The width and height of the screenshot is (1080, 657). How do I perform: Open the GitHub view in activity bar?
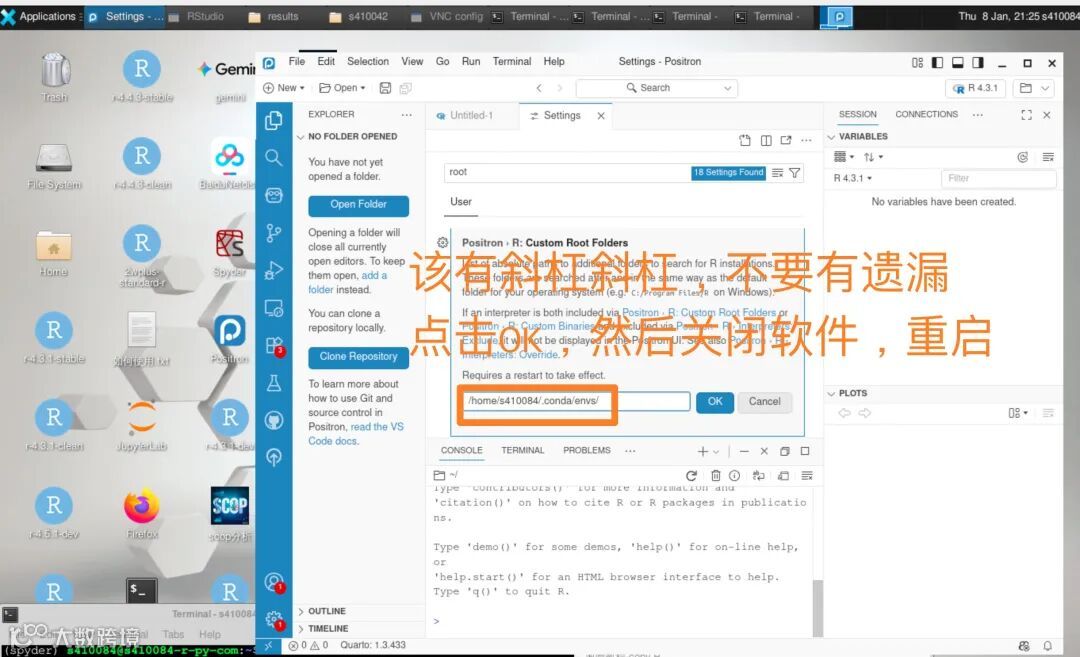coord(273,420)
